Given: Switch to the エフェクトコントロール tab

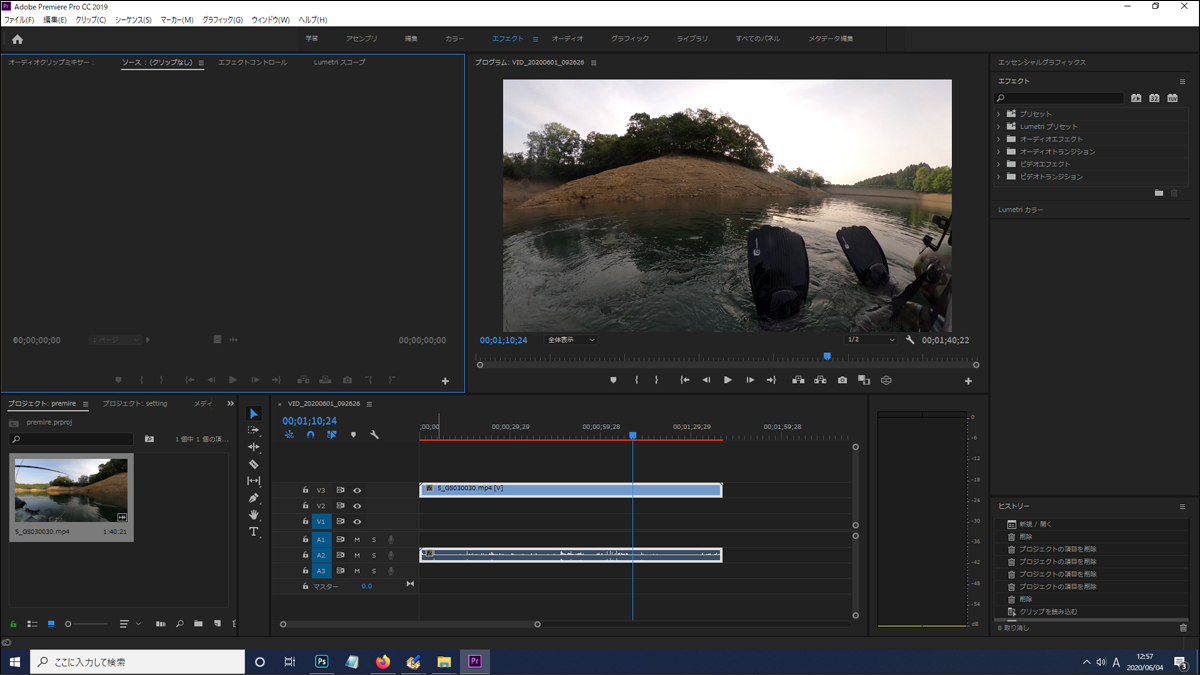Looking at the screenshot, I should 252,62.
